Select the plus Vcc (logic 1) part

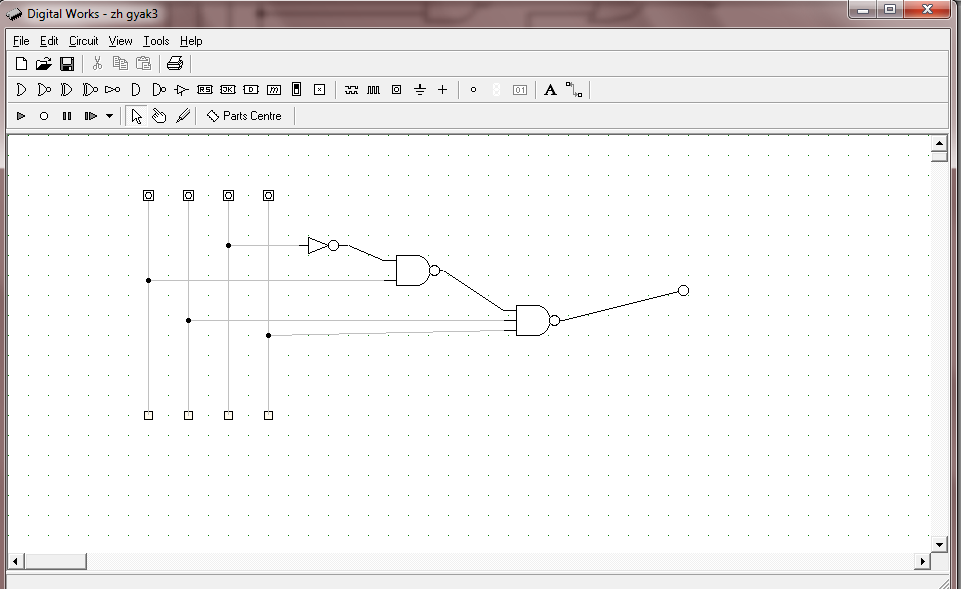pos(443,89)
